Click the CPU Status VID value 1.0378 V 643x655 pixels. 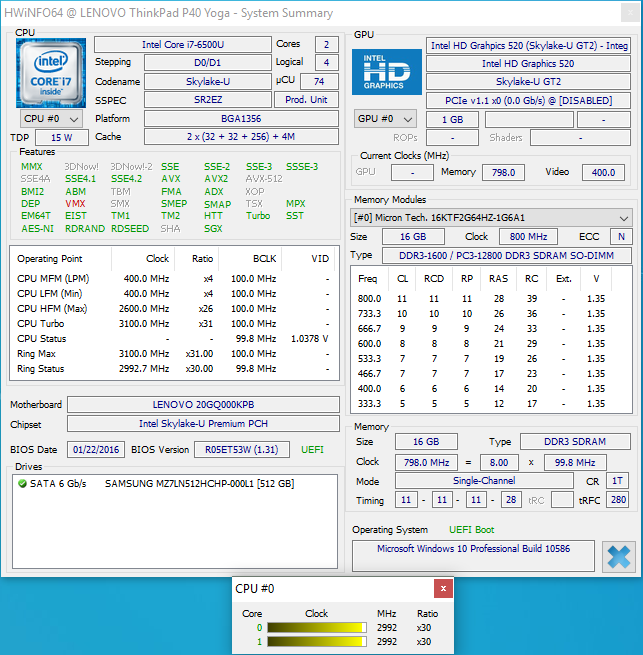pos(310,339)
